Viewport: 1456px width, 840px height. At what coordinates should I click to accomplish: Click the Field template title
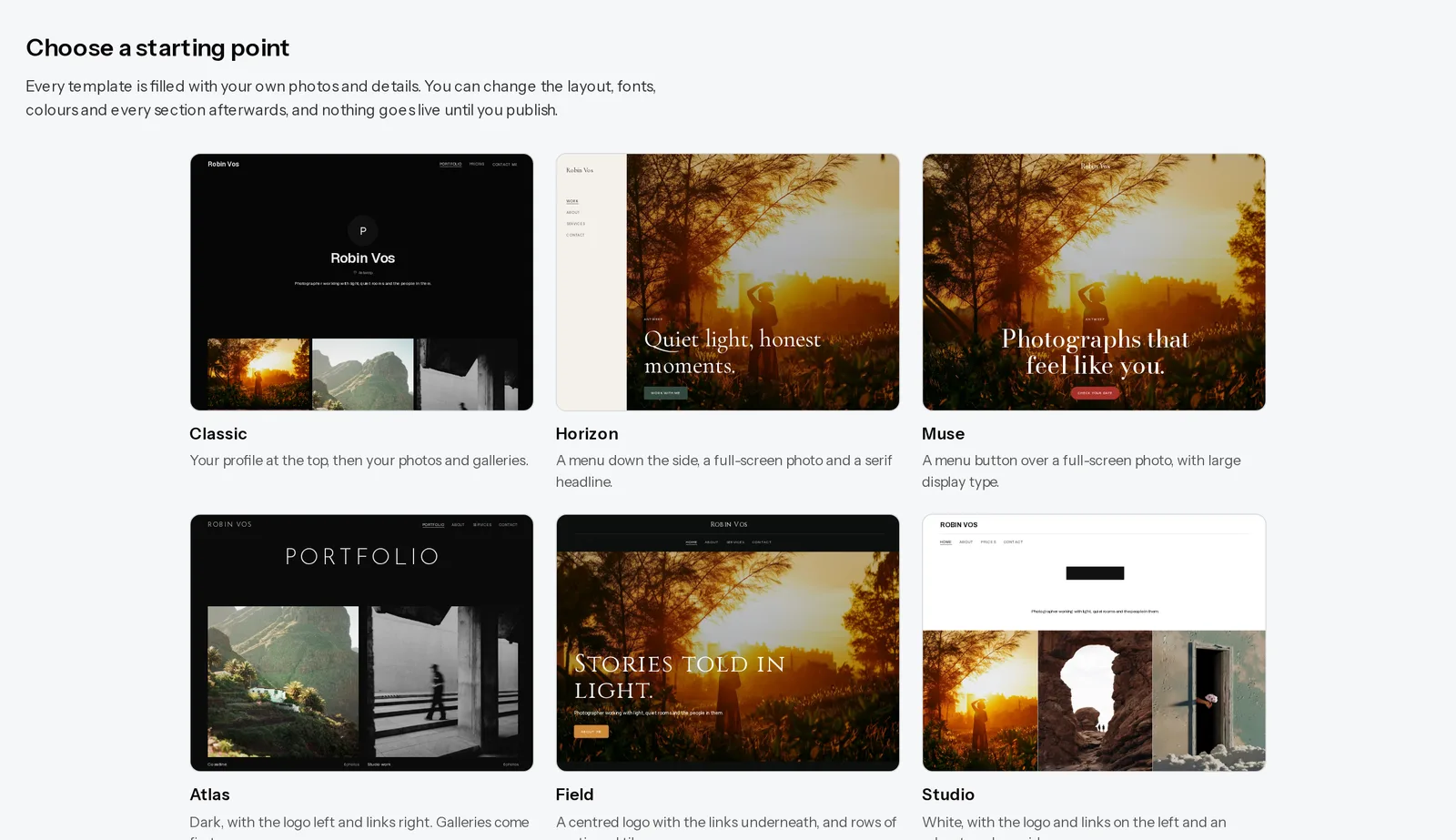click(x=574, y=794)
